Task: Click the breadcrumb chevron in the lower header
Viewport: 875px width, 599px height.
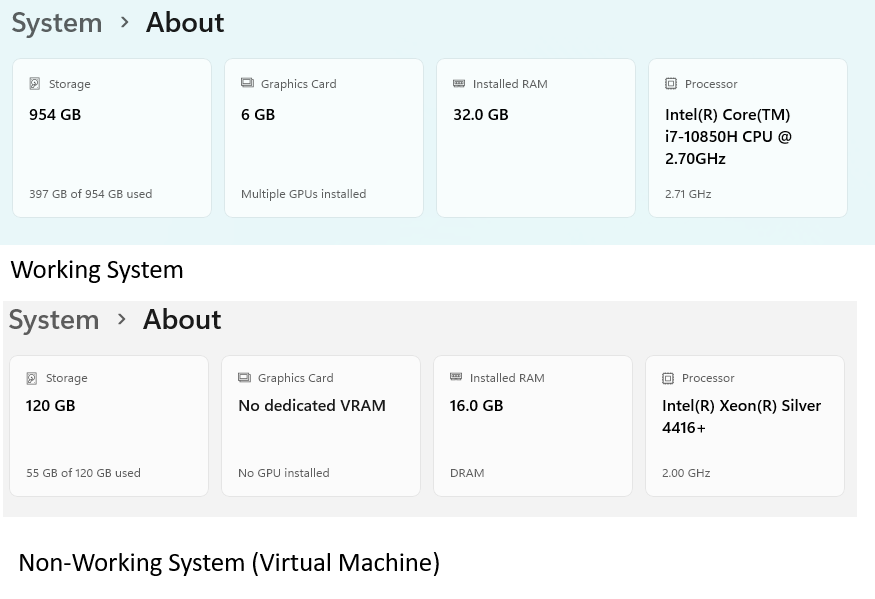Action: [x=122, y=319]
